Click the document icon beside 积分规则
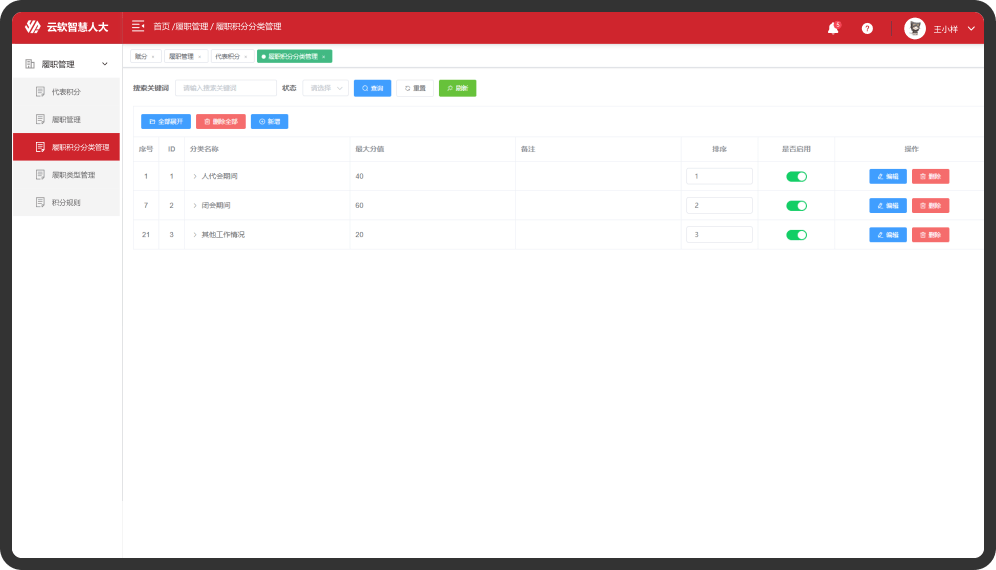 40,202
